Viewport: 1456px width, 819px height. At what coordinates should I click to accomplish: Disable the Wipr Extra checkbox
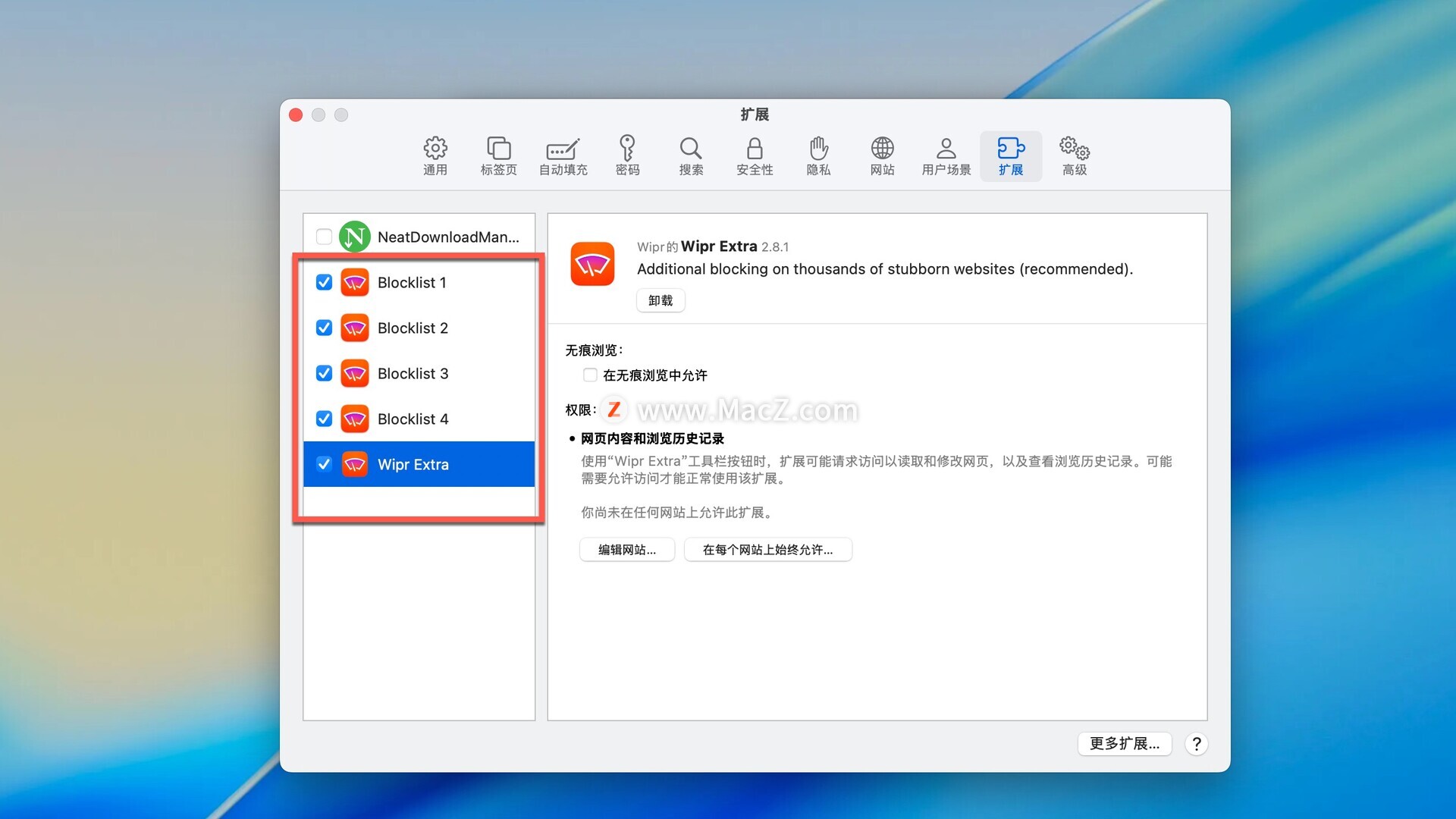click(x=324, y=464)
